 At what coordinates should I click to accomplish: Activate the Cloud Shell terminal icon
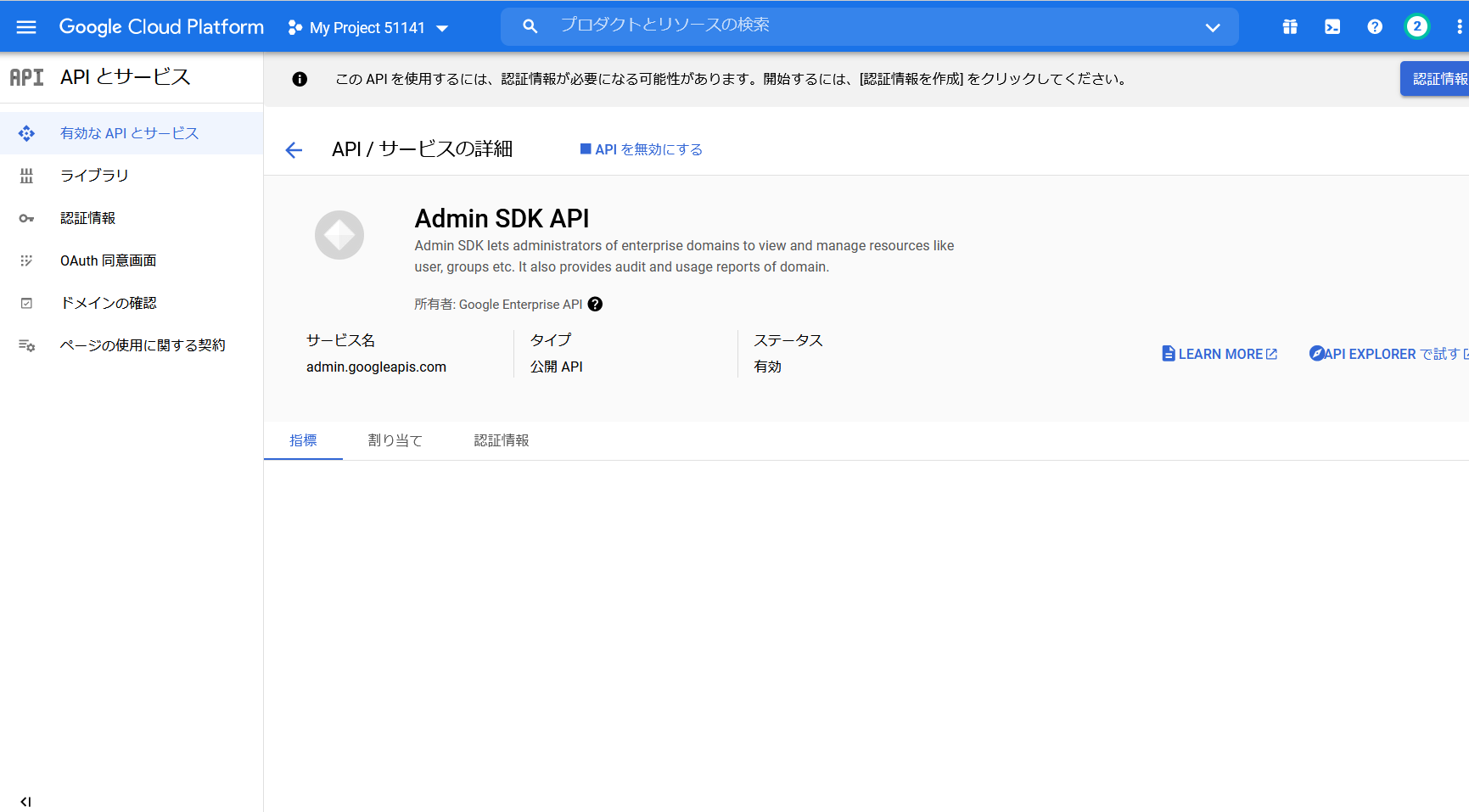(1332, 27)
